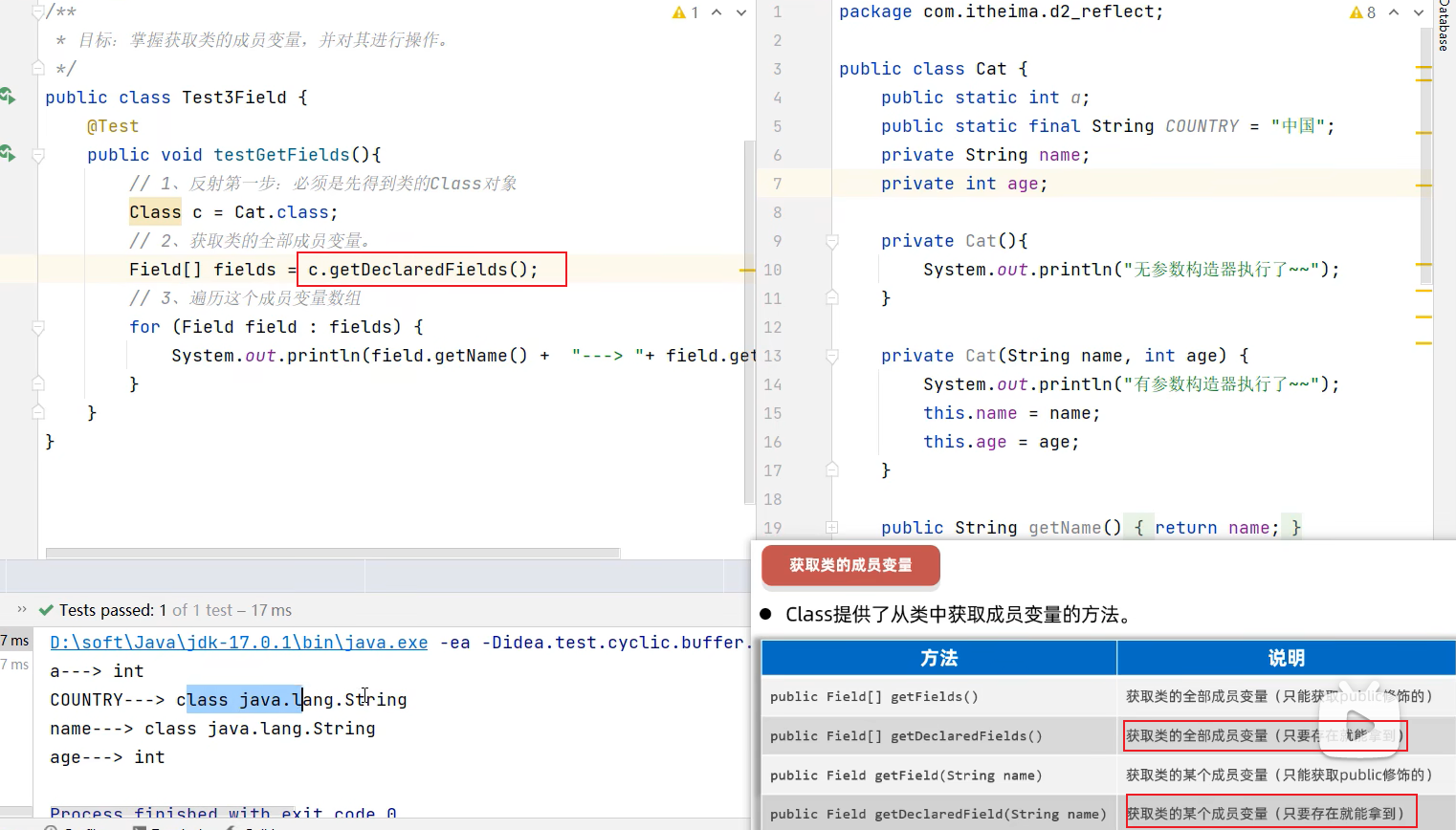
Task: Go to previous problem in Test3Field editor
Action: coord(717,12)
